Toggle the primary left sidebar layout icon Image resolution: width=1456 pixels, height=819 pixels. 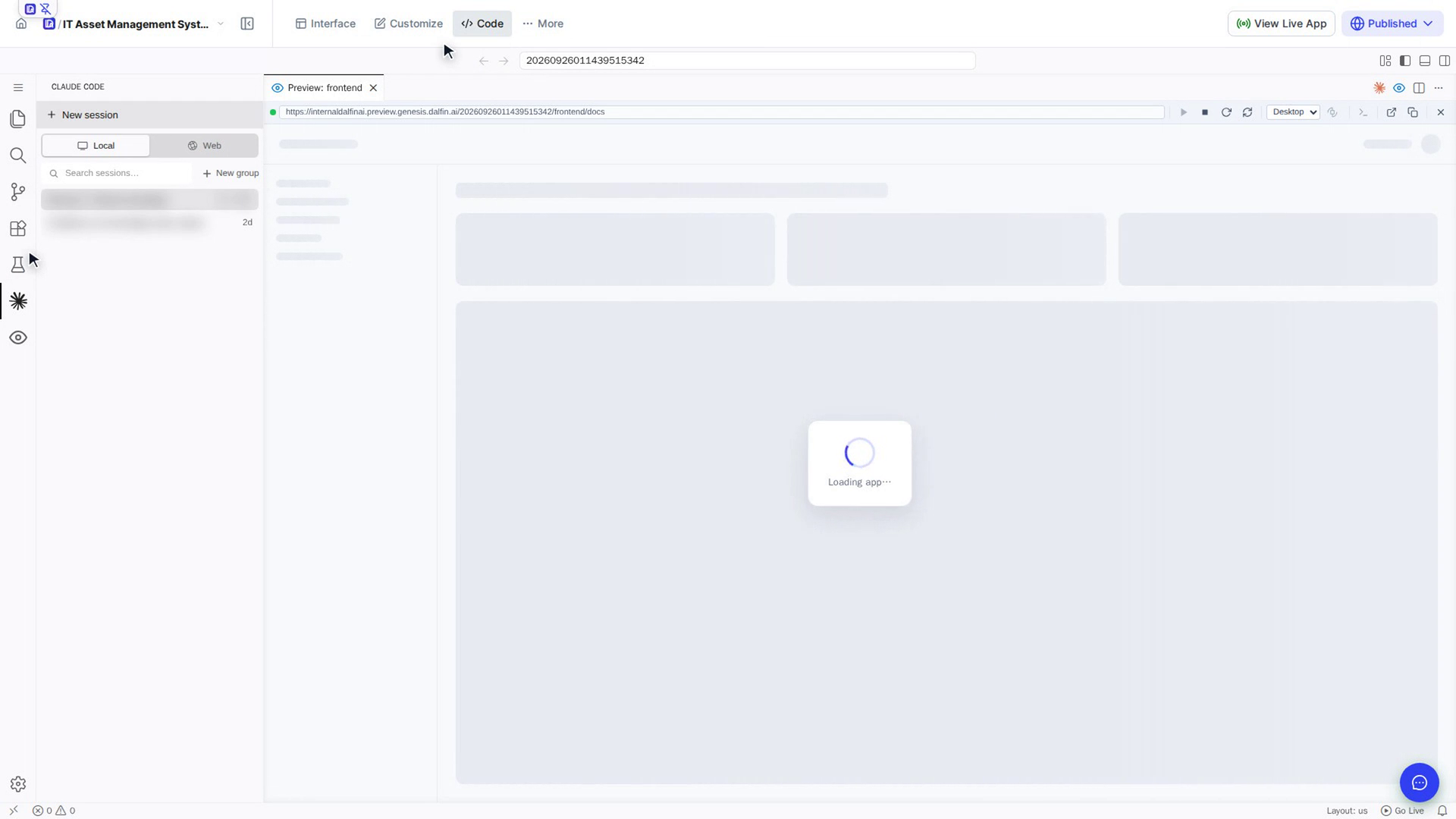[x=1405, y=61]
